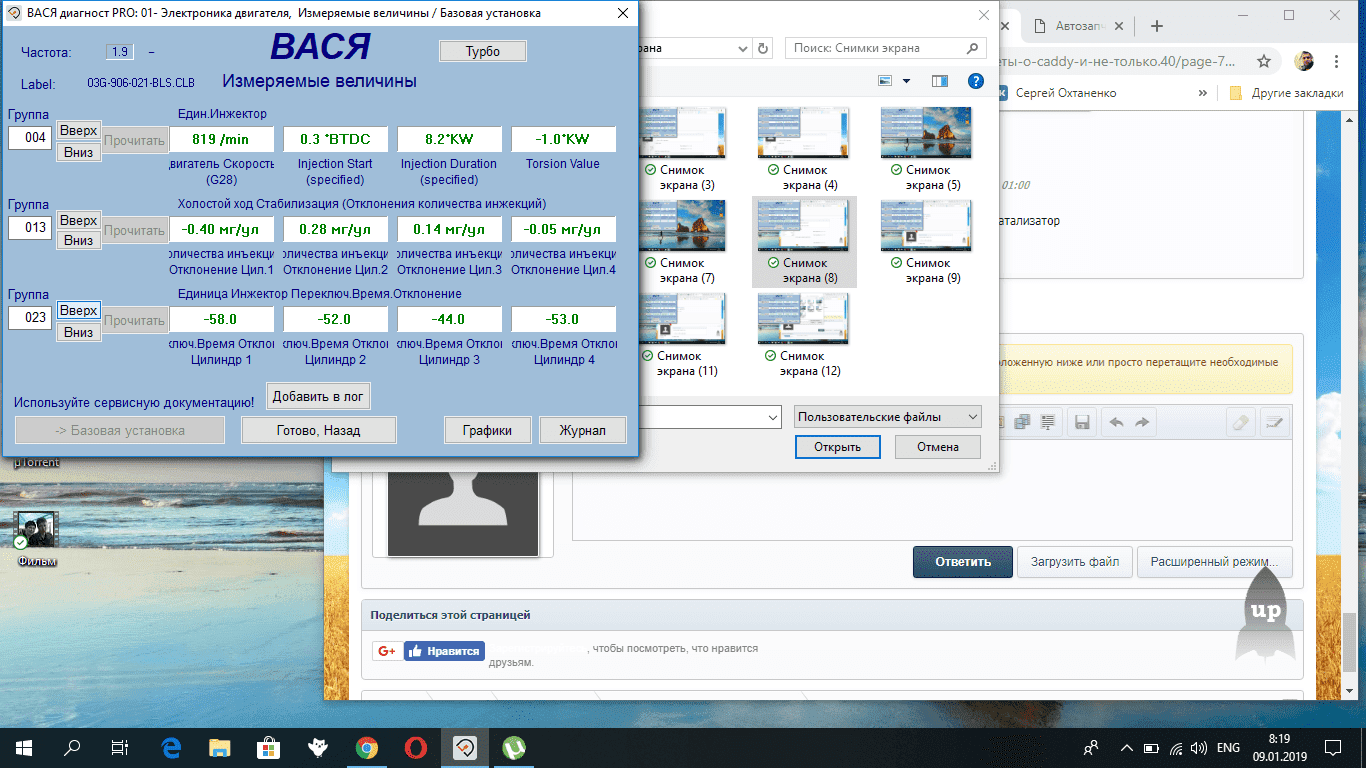Viewport: 1366px width, 768px height.
Task: Click redo arrow in editor toolbar
Action: [1142, 423]
